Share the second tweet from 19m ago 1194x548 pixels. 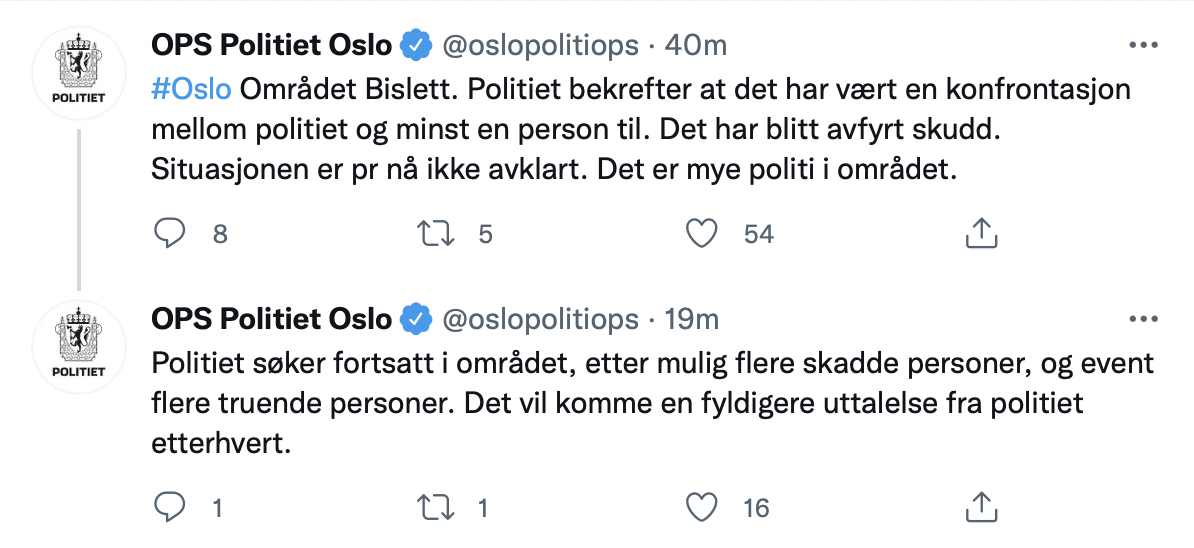point(981,507)
